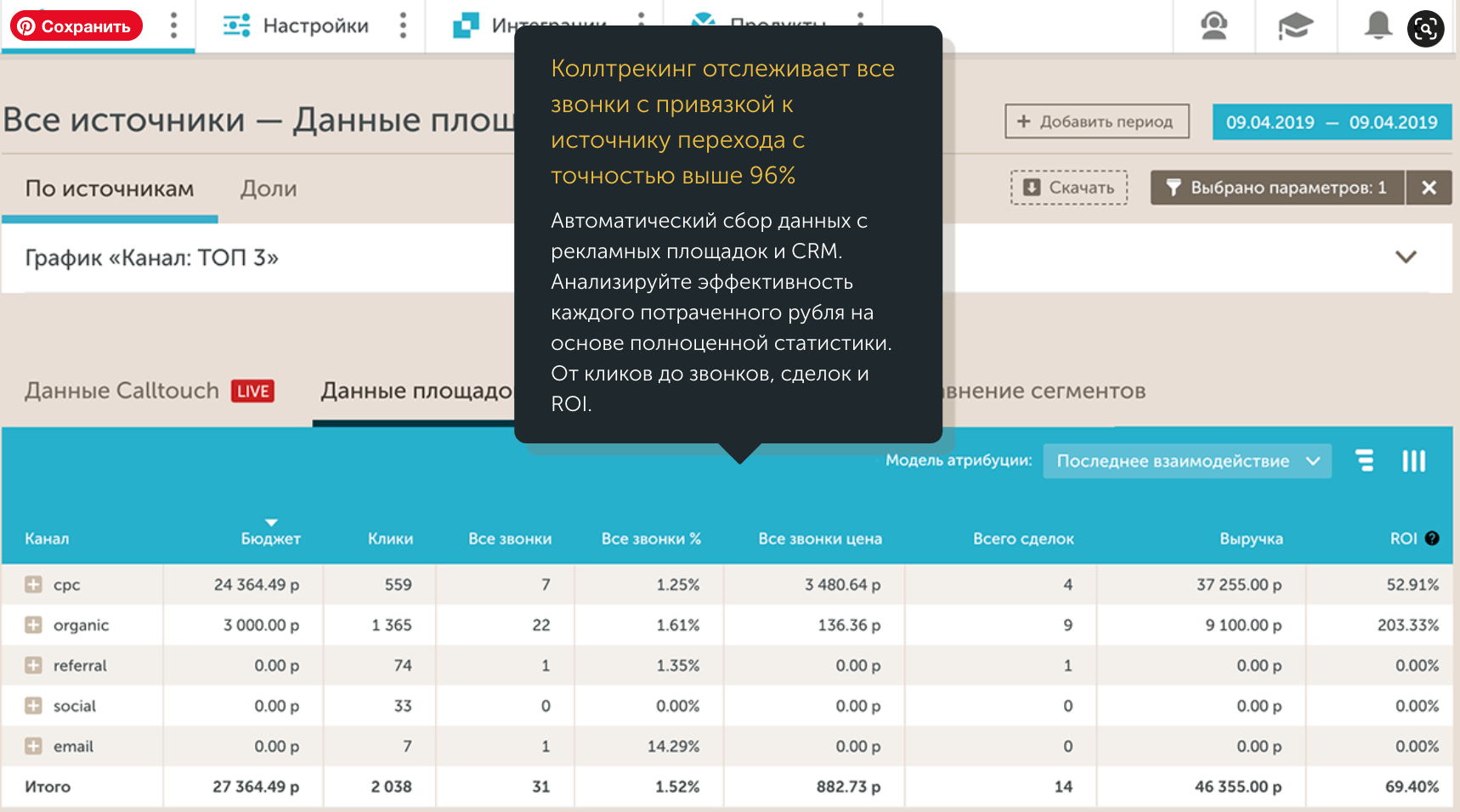Expand the organic row
This screenshot has height=812, width=1460.
click(33, 625)
